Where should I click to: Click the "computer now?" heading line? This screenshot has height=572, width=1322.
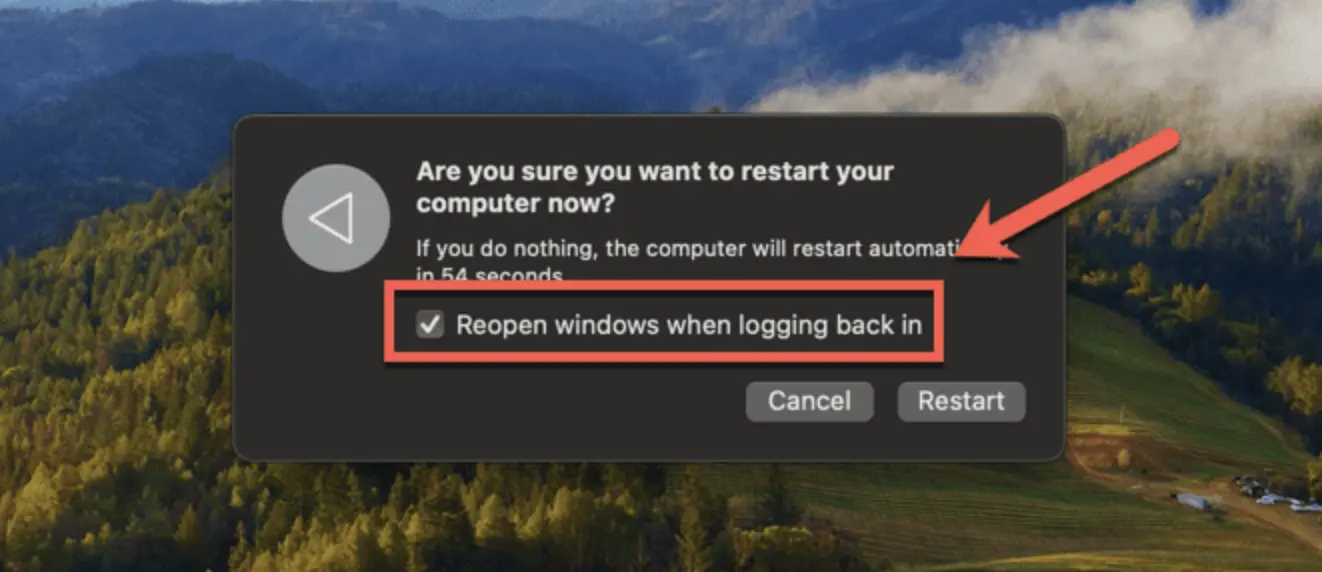pyautogui.click(x=516, y=204)
